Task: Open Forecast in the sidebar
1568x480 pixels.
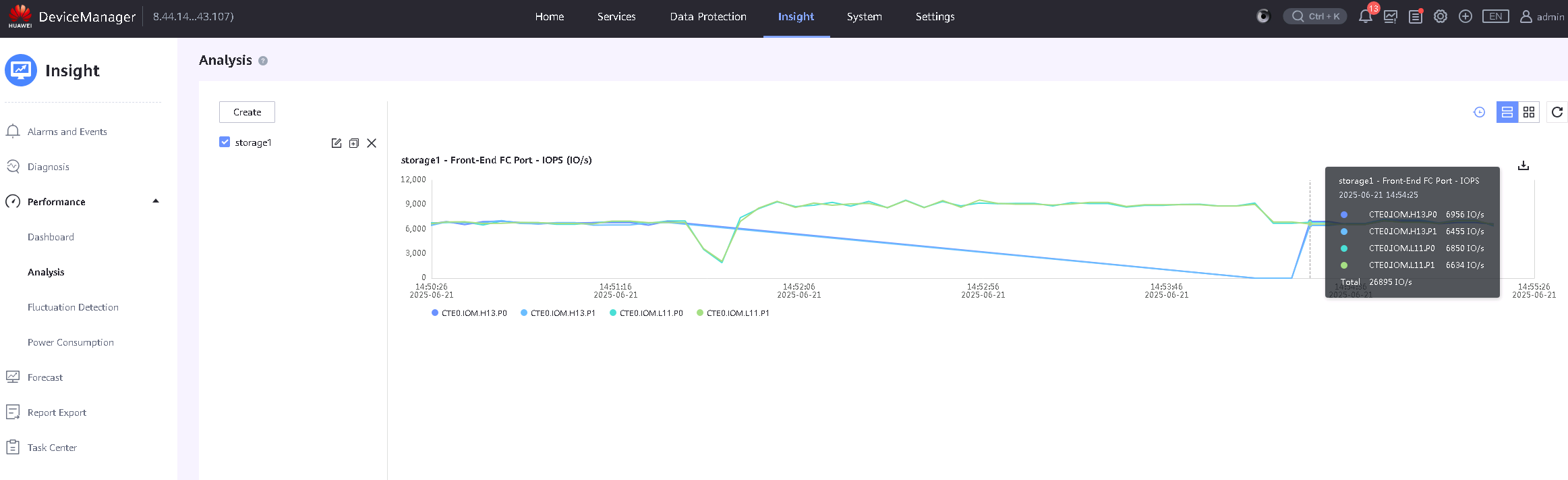Action: [x=45, y=377]
